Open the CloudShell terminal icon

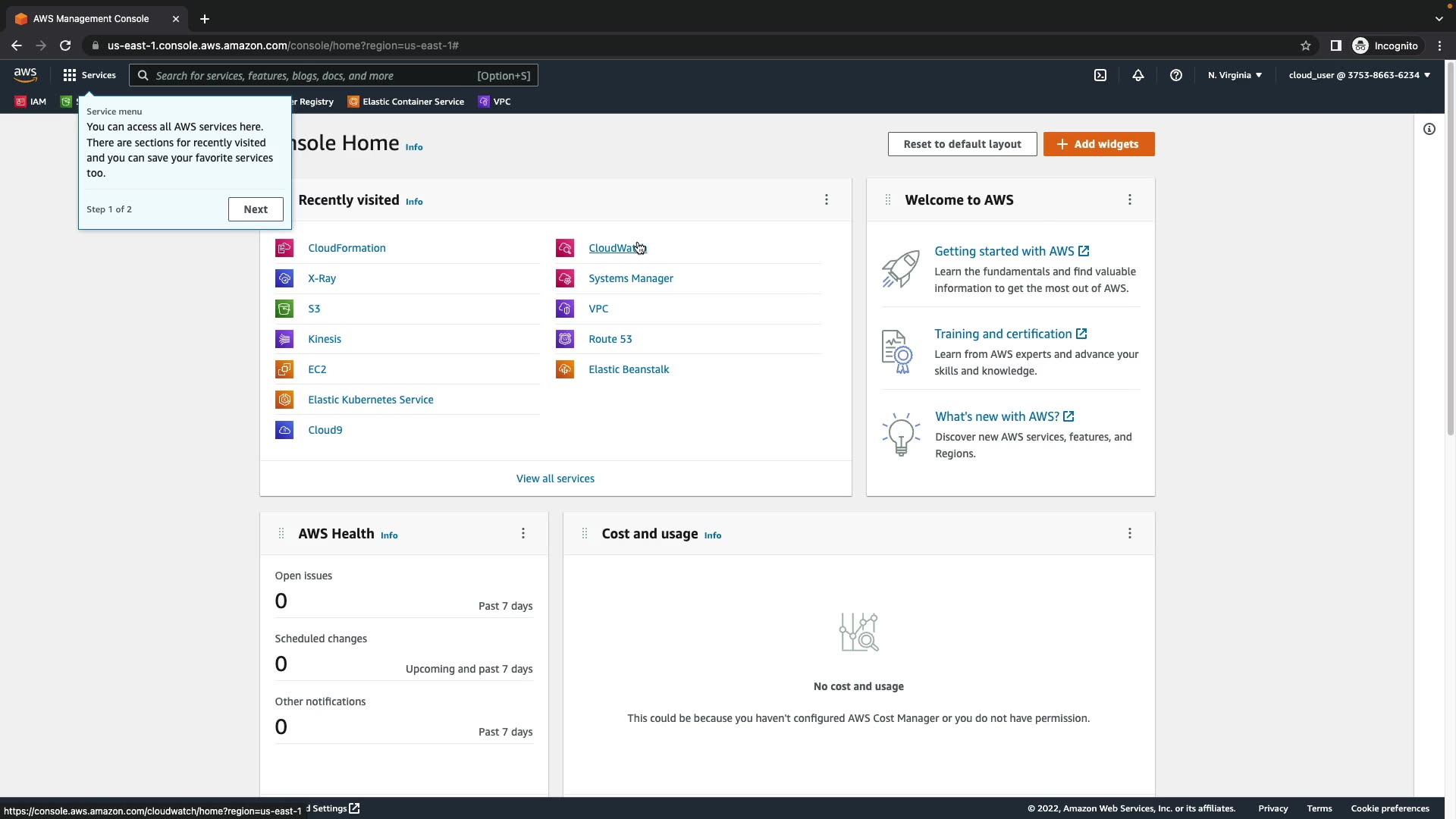(1100, 75)
